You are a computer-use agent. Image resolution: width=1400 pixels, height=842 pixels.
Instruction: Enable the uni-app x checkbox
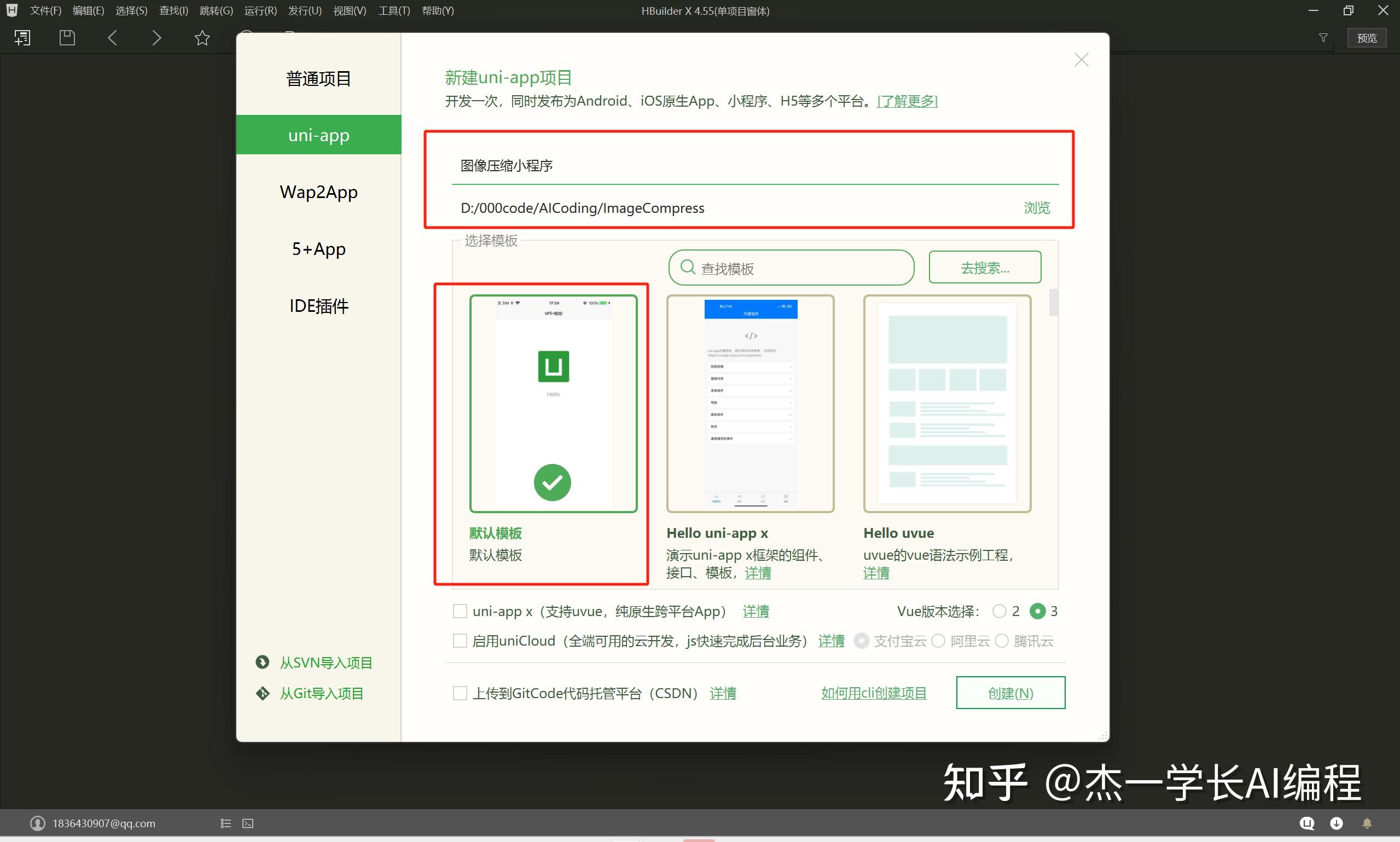click(460, 611)
